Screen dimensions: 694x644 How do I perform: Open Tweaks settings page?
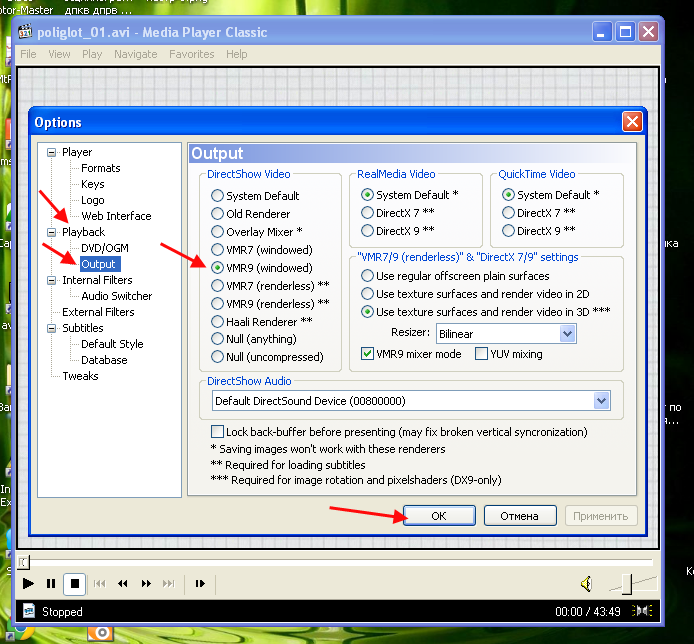point(80,376)
